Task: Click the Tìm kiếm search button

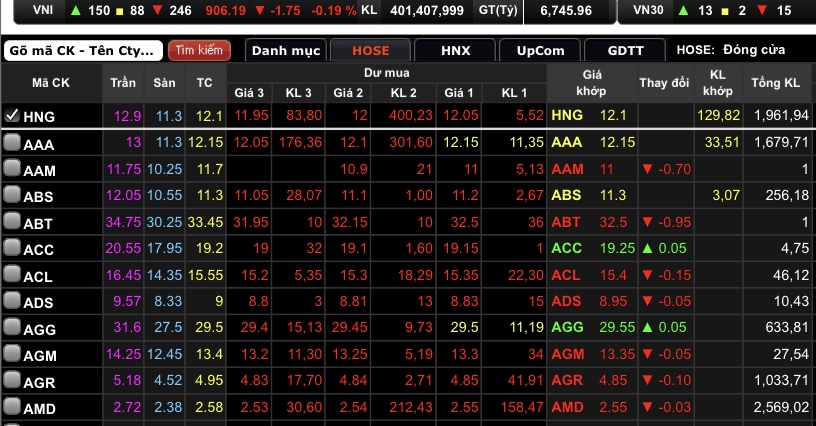Action: coord(199,50)
